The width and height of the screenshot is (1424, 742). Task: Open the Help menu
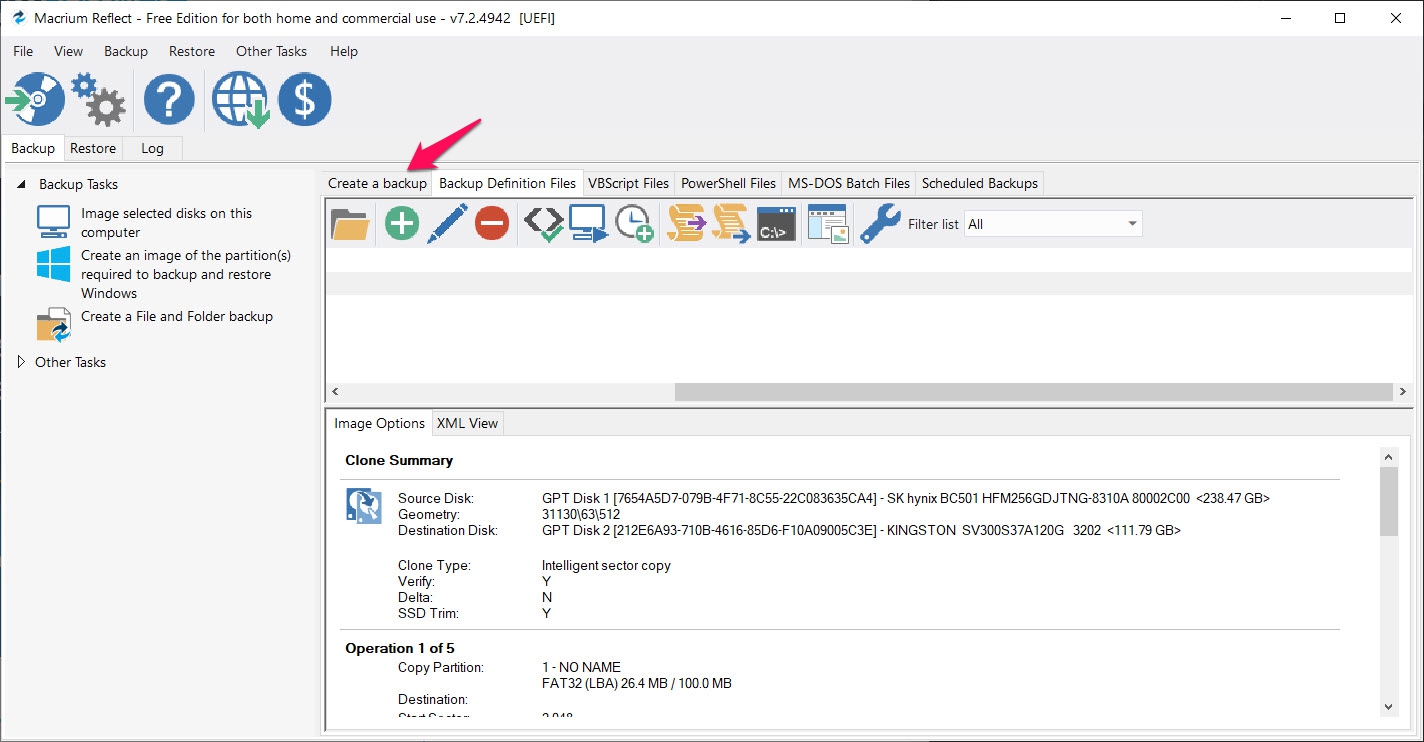click(x=344, y=51)
